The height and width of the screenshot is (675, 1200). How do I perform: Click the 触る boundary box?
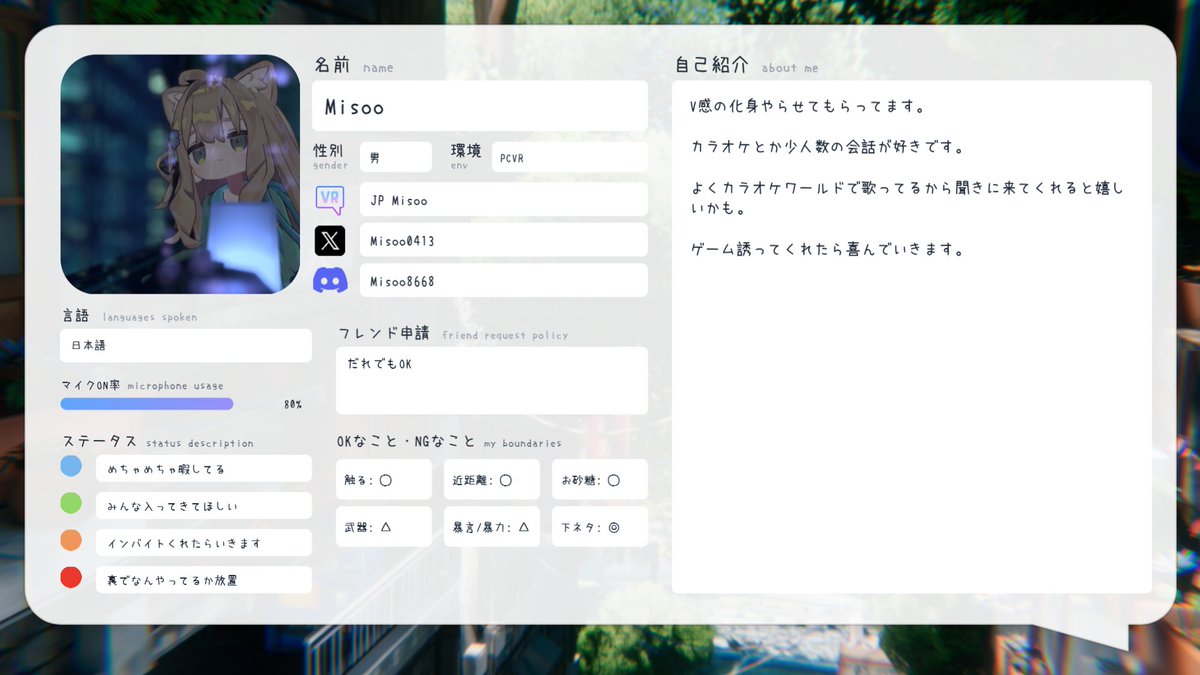coord(384,480)
